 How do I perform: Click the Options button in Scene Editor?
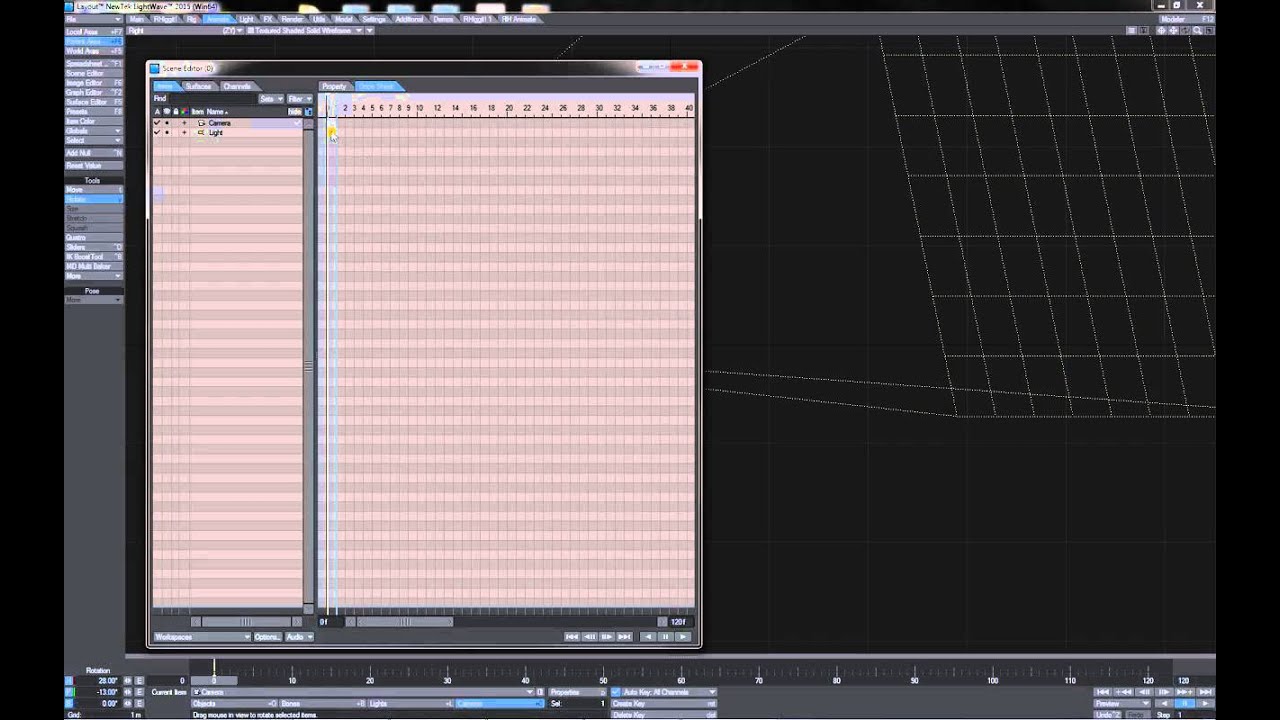(267, 637)
